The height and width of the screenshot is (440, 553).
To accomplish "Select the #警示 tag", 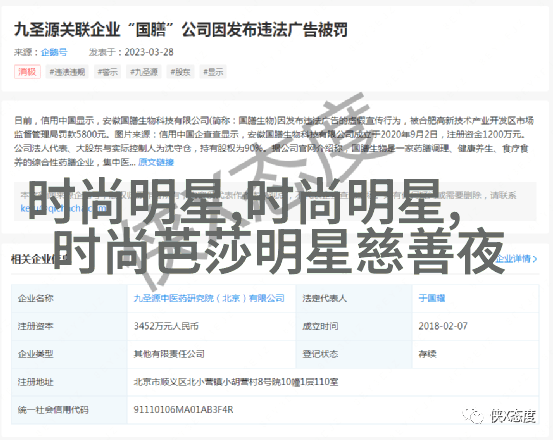I will [108, 72].
